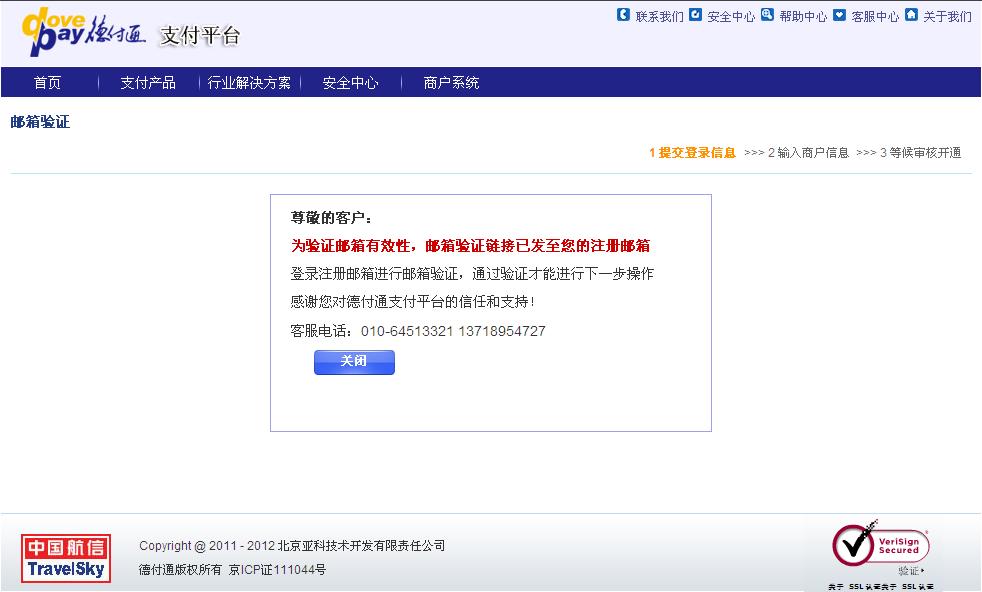Viewport: 982px width, 592px height.
Task: Click the magnifier icon beside 帮助中心
Action: [x=767, y=15]
